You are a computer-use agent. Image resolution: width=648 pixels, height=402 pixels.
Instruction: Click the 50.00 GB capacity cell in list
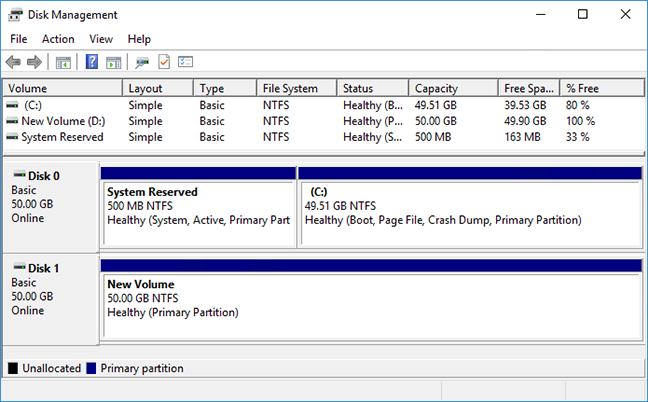pyautogui.click(x=436, y=121)
